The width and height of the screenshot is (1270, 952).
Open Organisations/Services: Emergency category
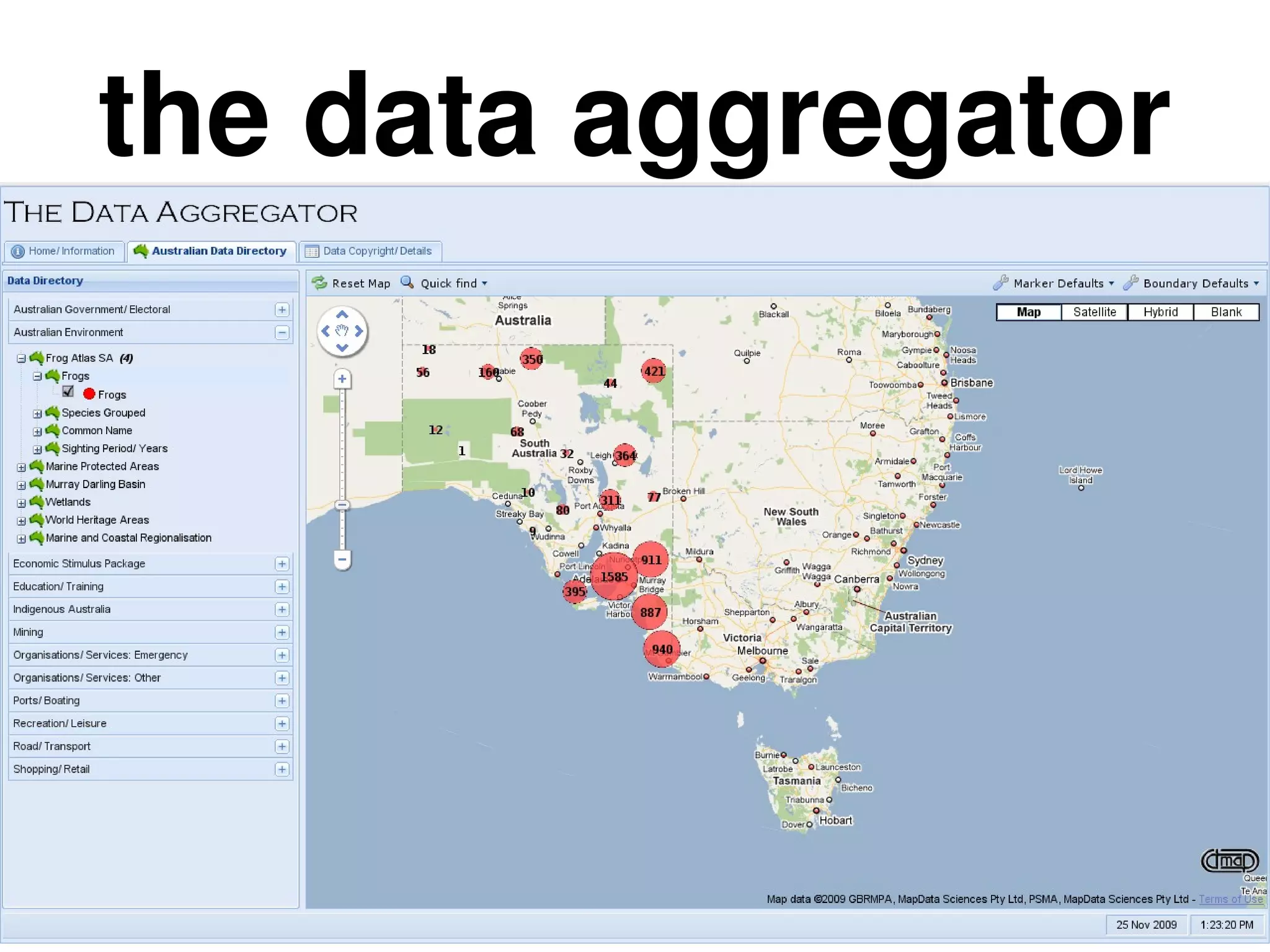(x=151, y=656)
